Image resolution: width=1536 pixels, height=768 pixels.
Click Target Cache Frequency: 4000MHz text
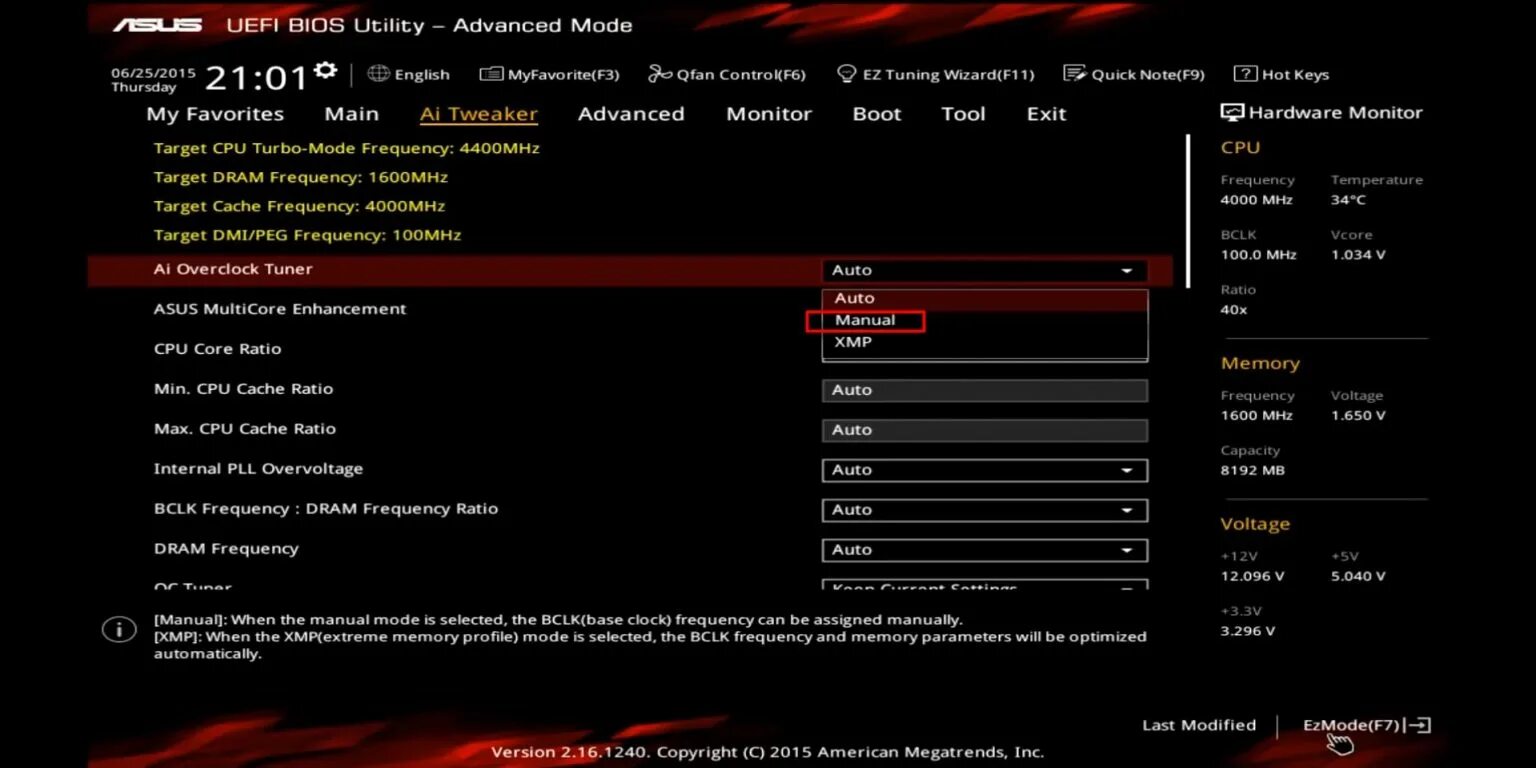coord(299,206)
